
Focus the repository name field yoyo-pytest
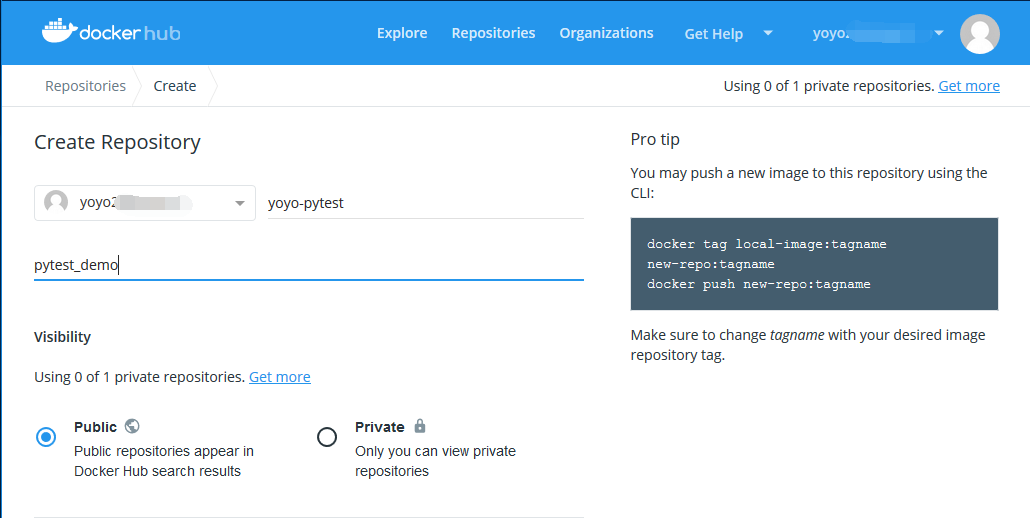426,203
